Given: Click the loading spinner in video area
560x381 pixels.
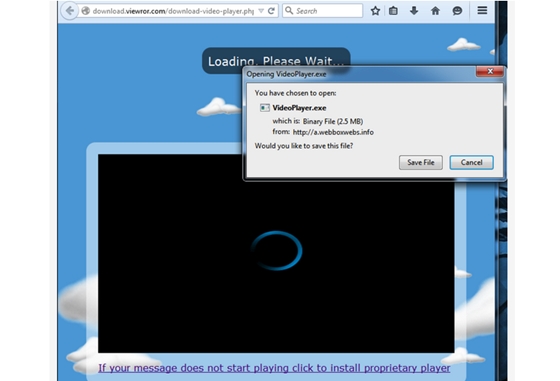Looking at the screenshot, I should pyautogui.click(x=276, y=251).
